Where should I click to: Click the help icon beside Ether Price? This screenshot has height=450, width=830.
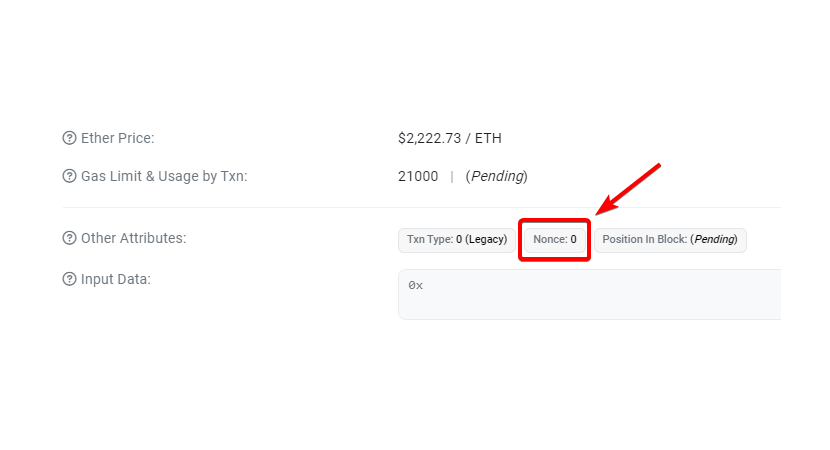pyautogui.click(x=69, y=138)
